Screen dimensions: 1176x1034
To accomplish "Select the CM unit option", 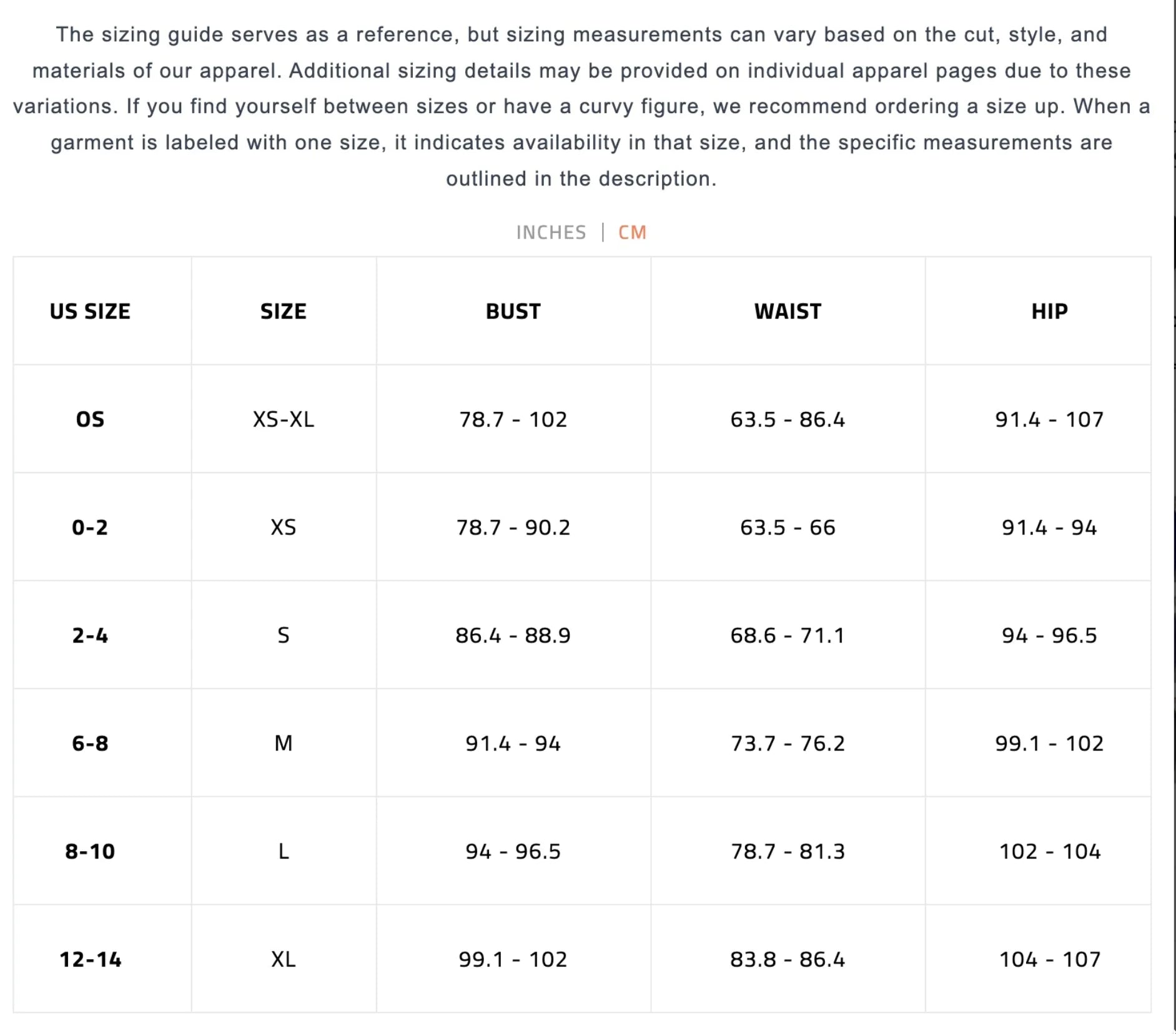I will click(632, 232).
